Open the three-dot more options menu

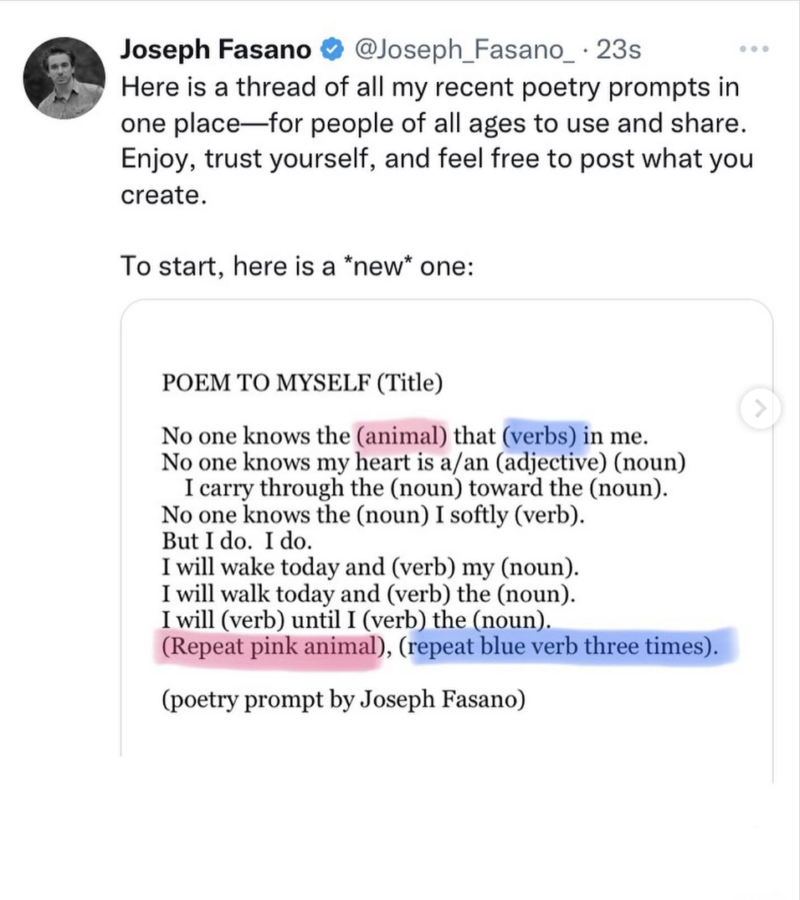click(x=751, y=48)
